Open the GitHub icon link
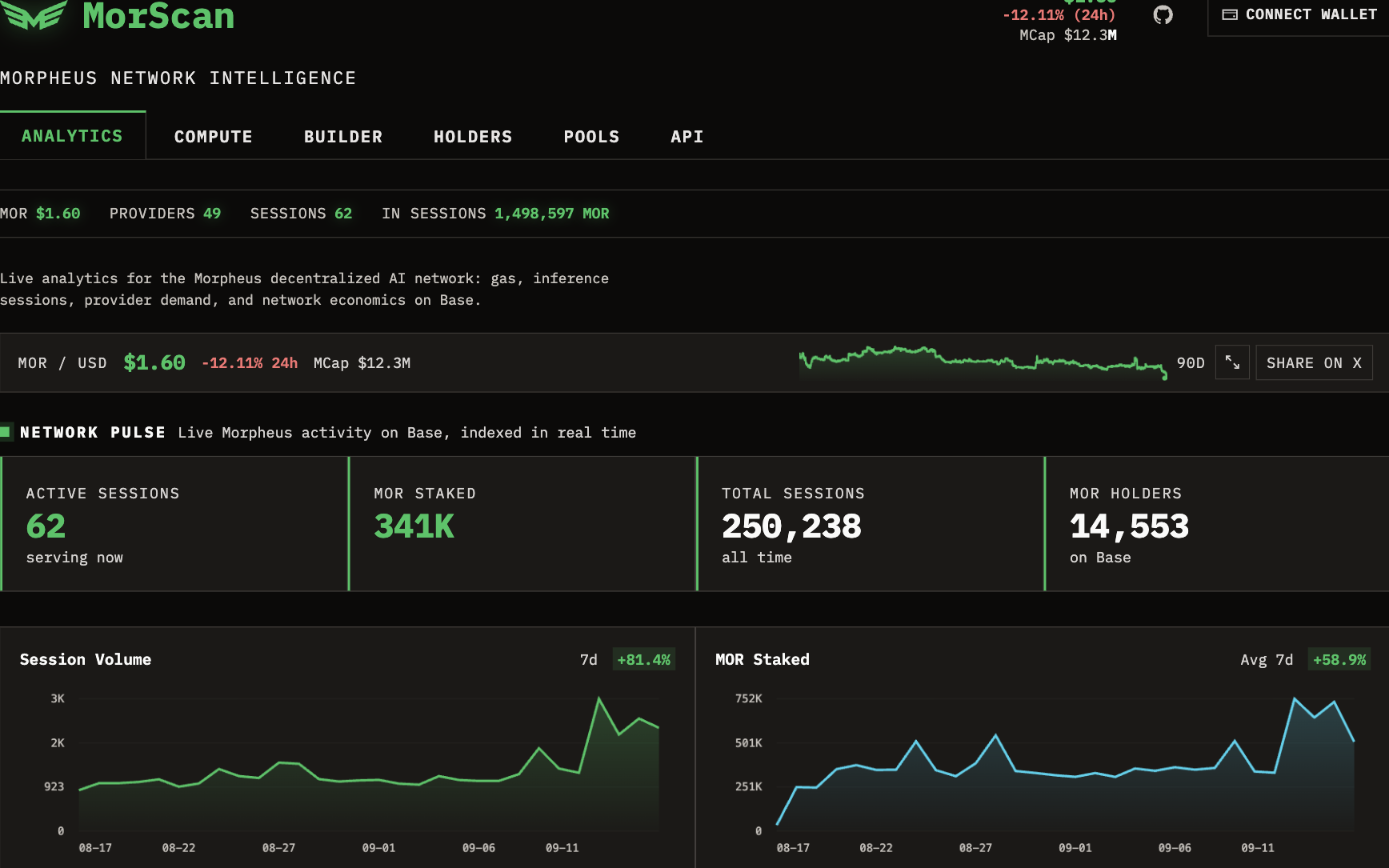Viewport: 1389px width, 868px height. click(x=1162, y=14)
